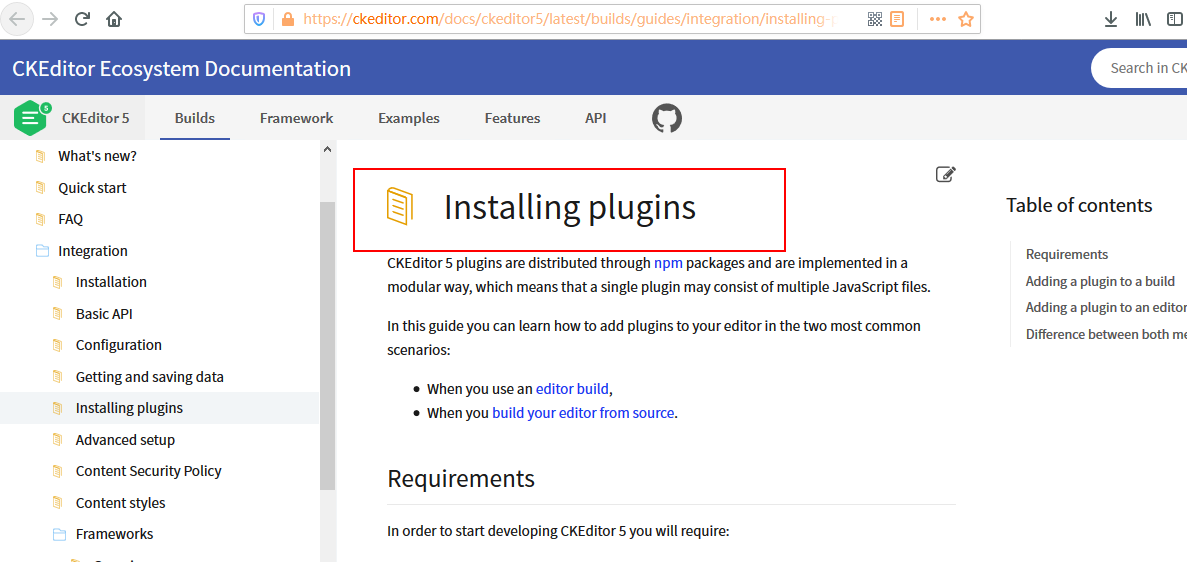Jump to Adding a plugin to an editor

point(1106,308)
